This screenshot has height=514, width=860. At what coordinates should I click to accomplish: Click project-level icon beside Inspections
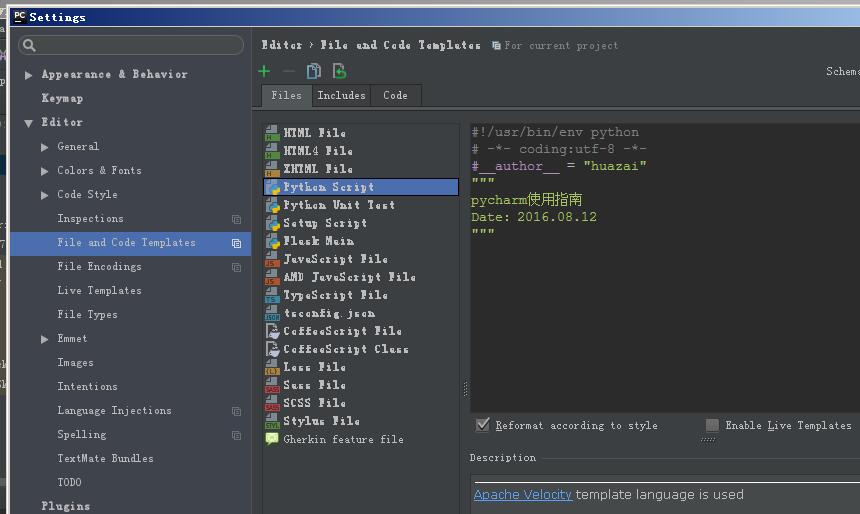236,219
